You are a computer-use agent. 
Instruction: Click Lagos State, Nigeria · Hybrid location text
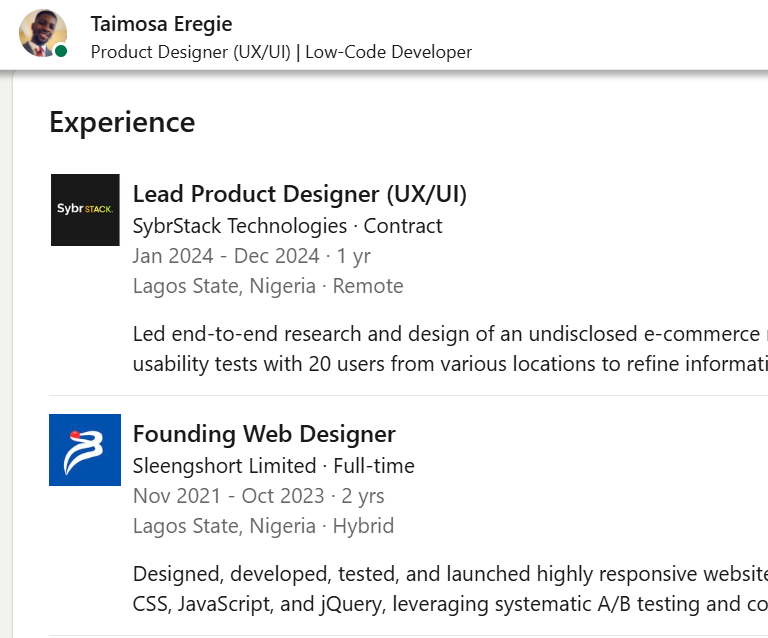(x=263, y=526)
